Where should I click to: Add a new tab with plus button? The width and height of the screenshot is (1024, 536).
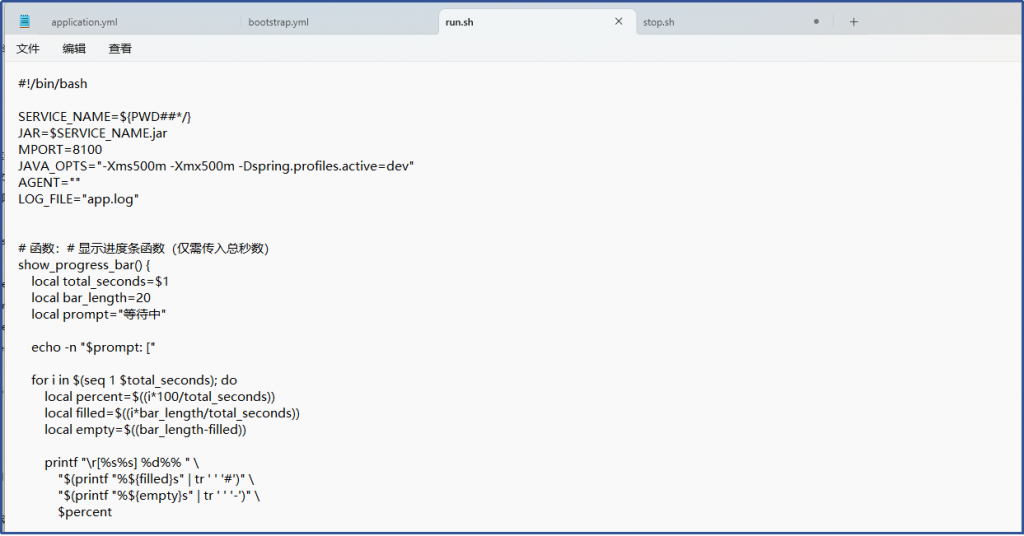pyautogui.click(x=853, y=21)
